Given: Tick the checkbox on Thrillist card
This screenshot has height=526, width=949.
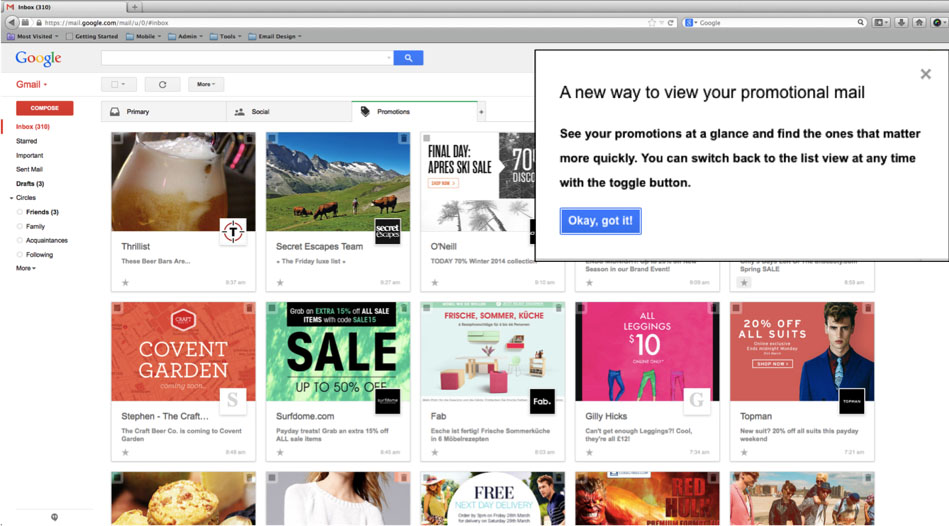Looking at the screenshot, I should point(118,139).
